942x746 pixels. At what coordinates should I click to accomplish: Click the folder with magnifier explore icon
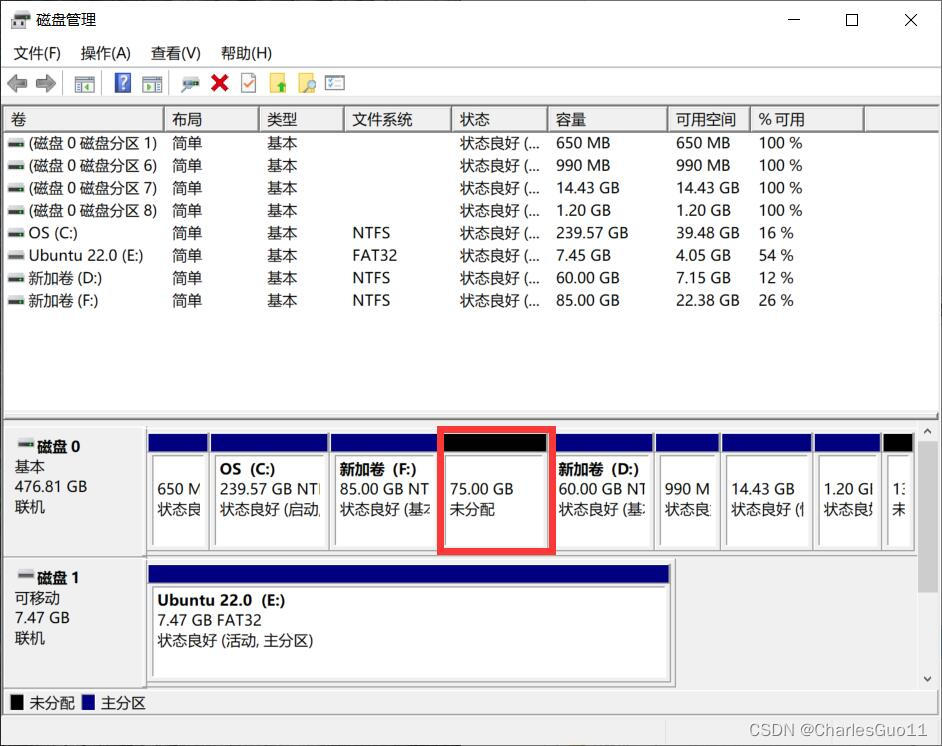[x=306, y=83]
